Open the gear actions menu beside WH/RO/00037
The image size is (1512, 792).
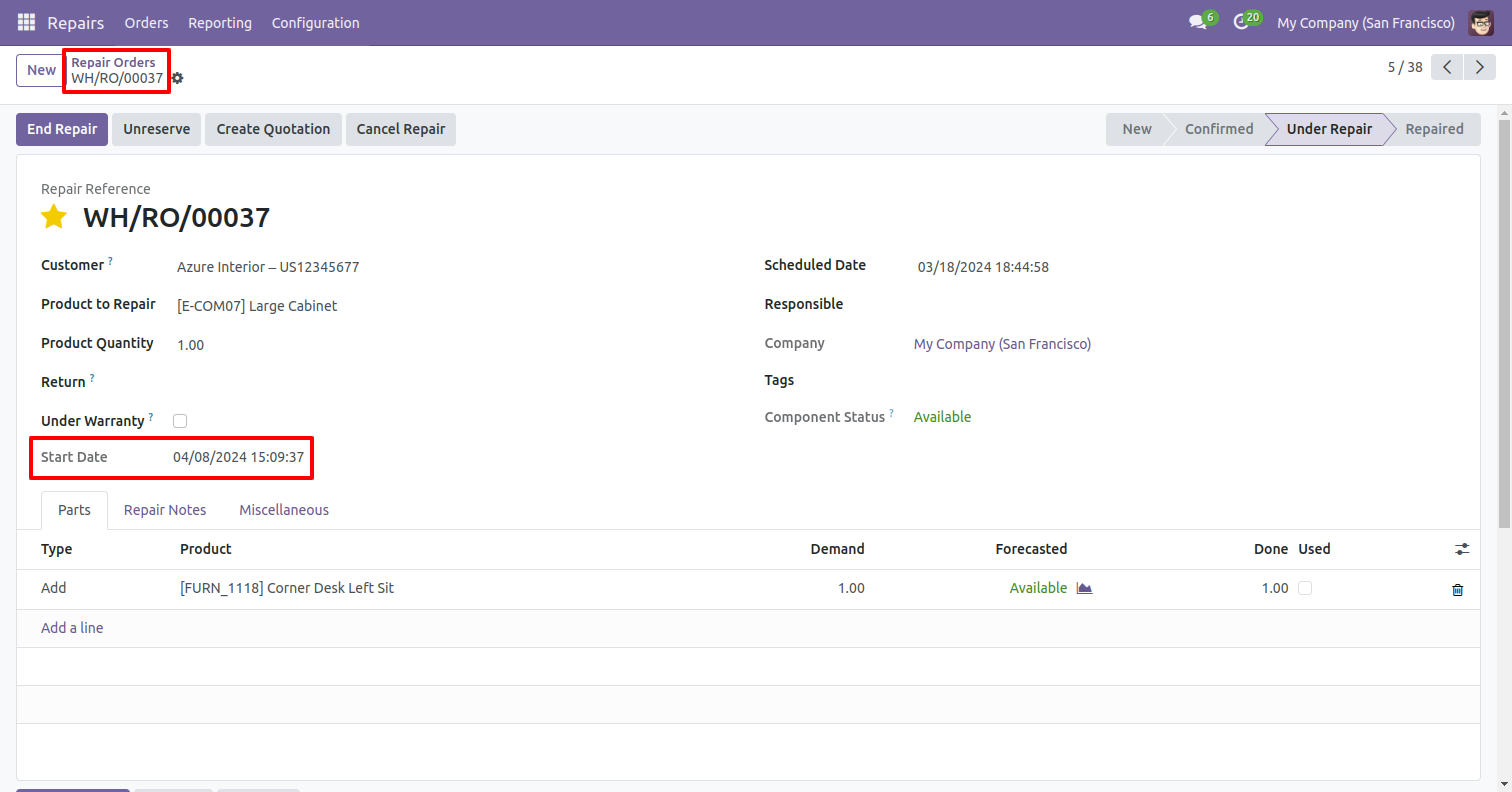(x=177, y=78)
